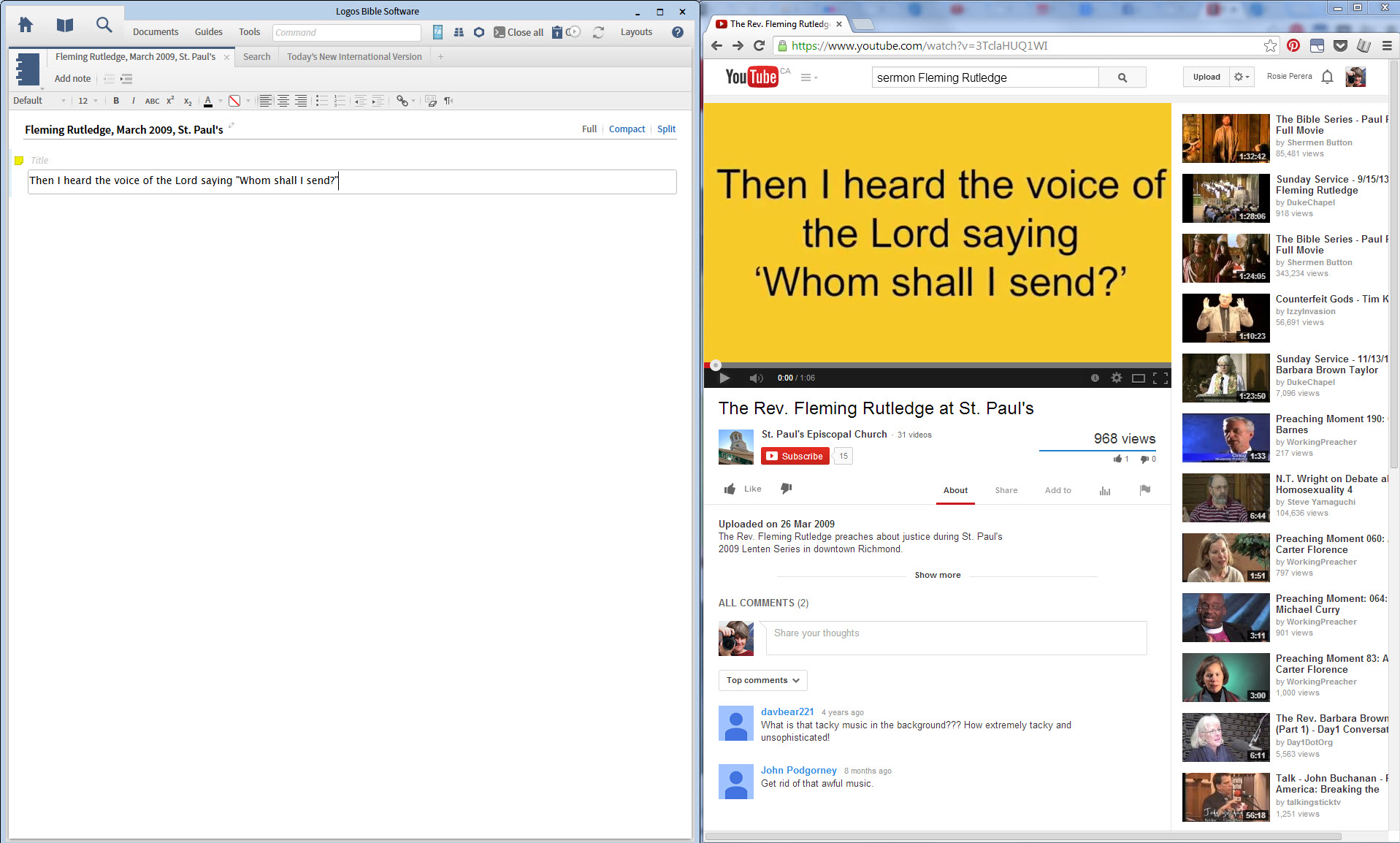Click Chrome back arrow
1400x843 pixels.
point(716,46)
